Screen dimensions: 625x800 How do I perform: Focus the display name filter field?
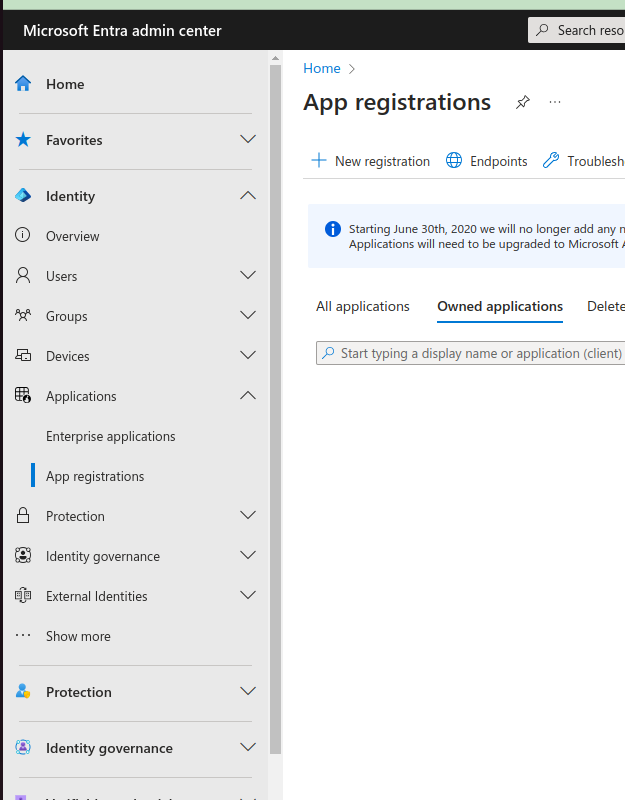click(470, 353)
